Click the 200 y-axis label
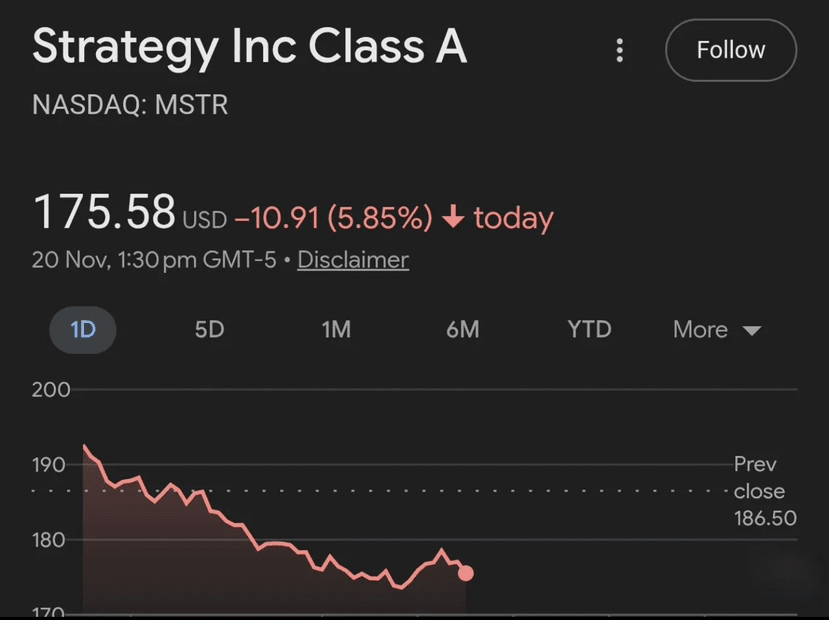 click(x=50, y=390)
